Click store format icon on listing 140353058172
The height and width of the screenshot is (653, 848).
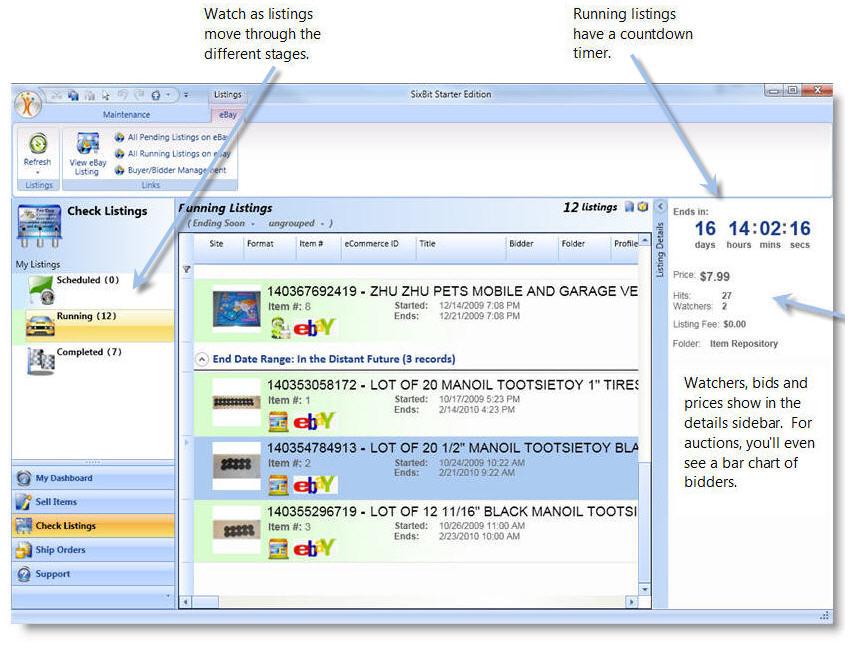point(279,422)
